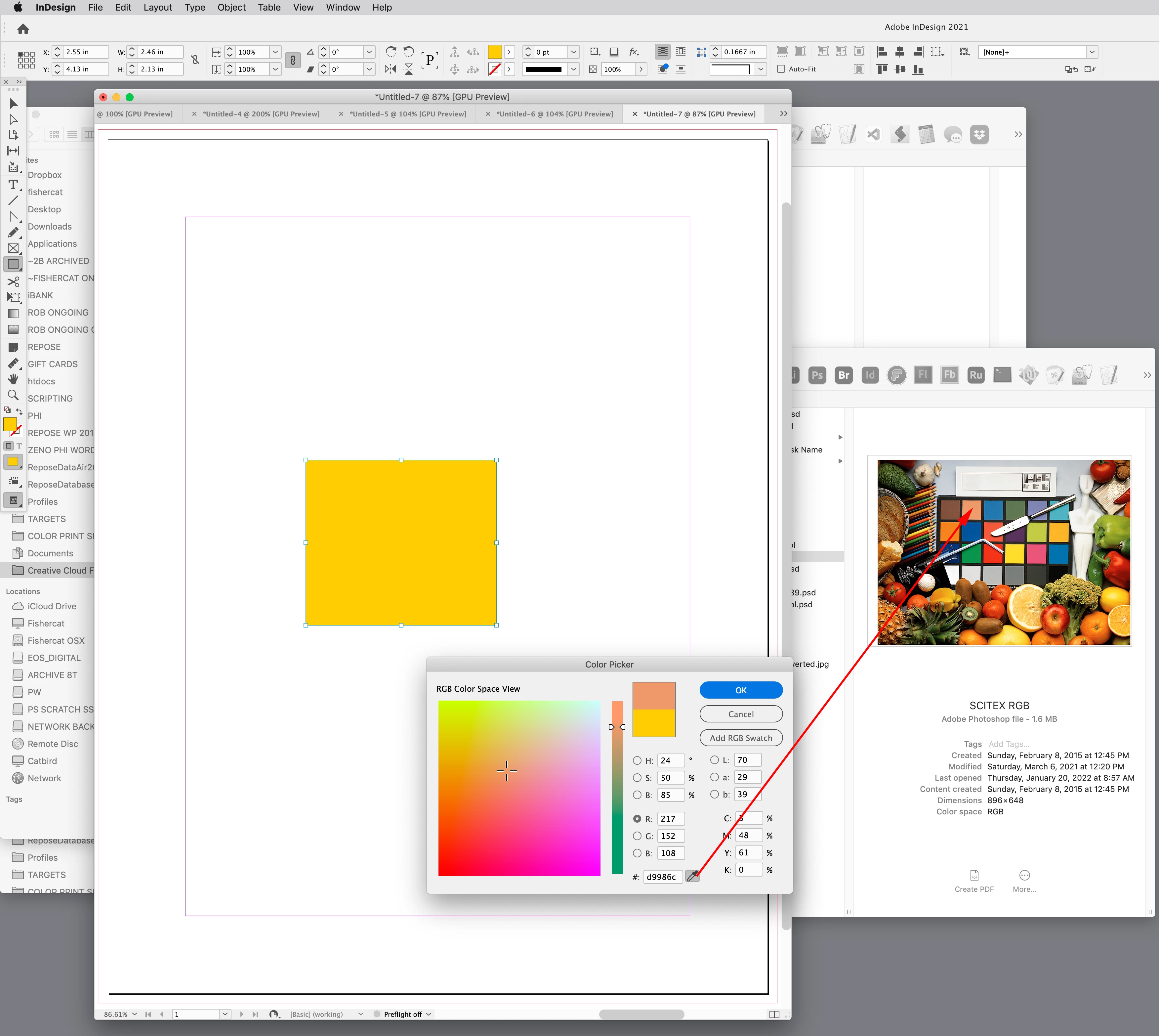This screenshot has height=1036, width=1159.
Task: Click the eyedropper icon in Color Picker
Action: (692, 877)
